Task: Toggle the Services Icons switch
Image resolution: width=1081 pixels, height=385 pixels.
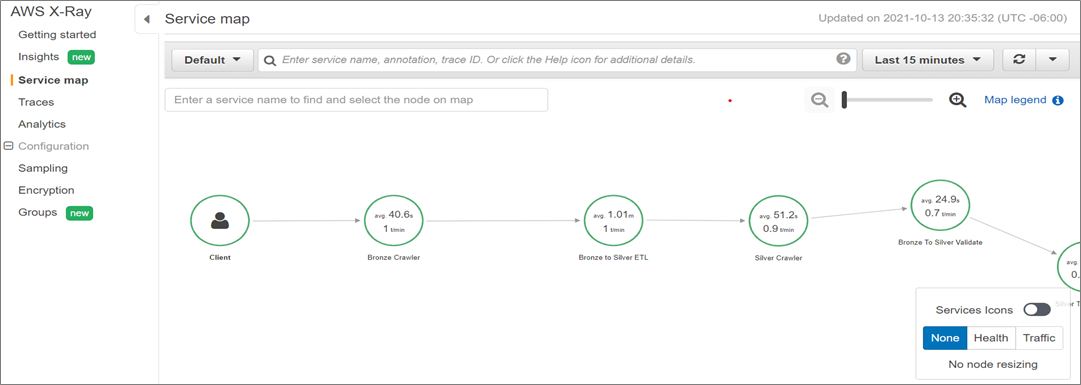Action: pyautogui.click(x=1036, y=310)
